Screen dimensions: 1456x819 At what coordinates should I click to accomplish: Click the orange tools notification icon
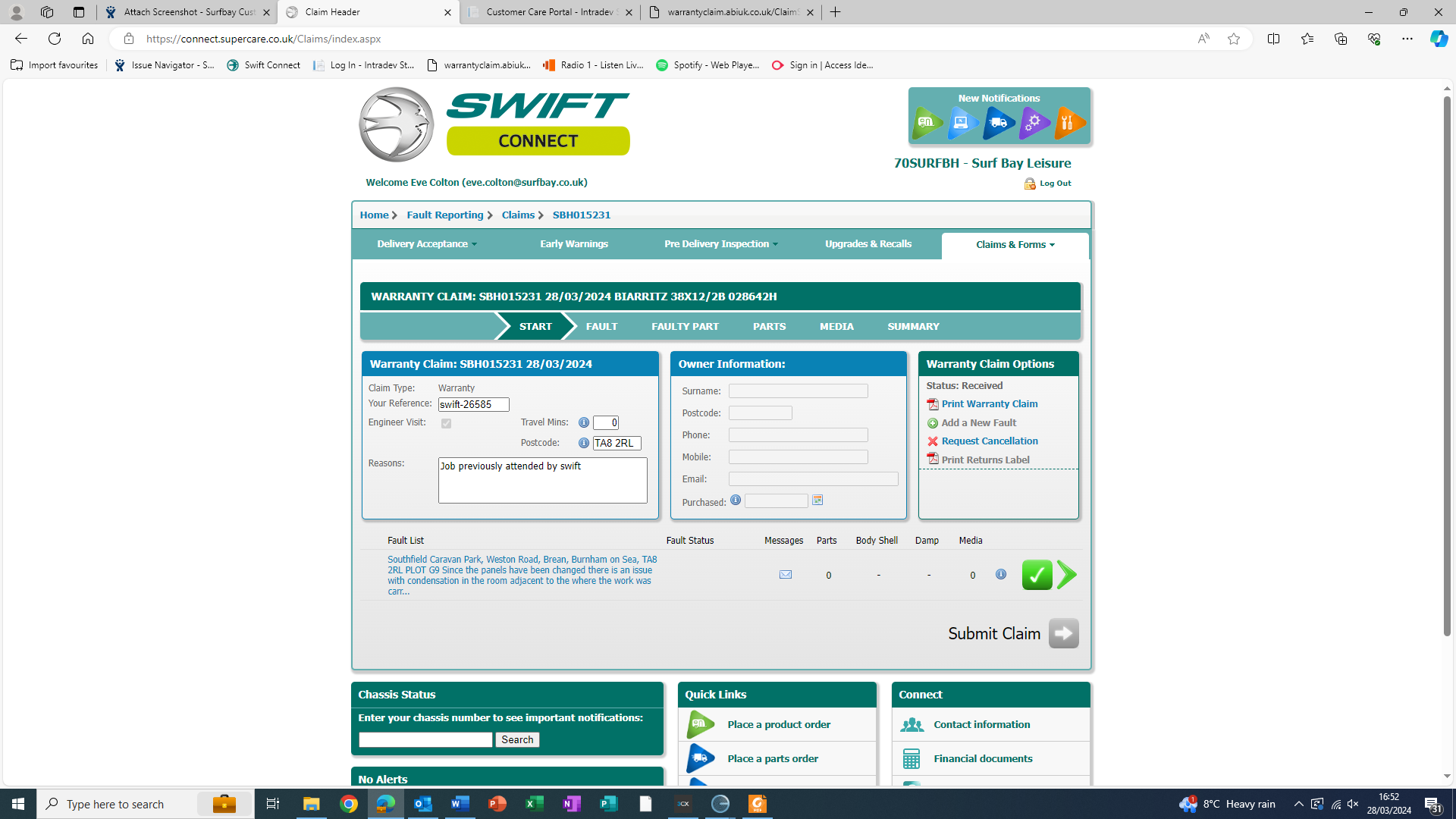pos(1069,123)
